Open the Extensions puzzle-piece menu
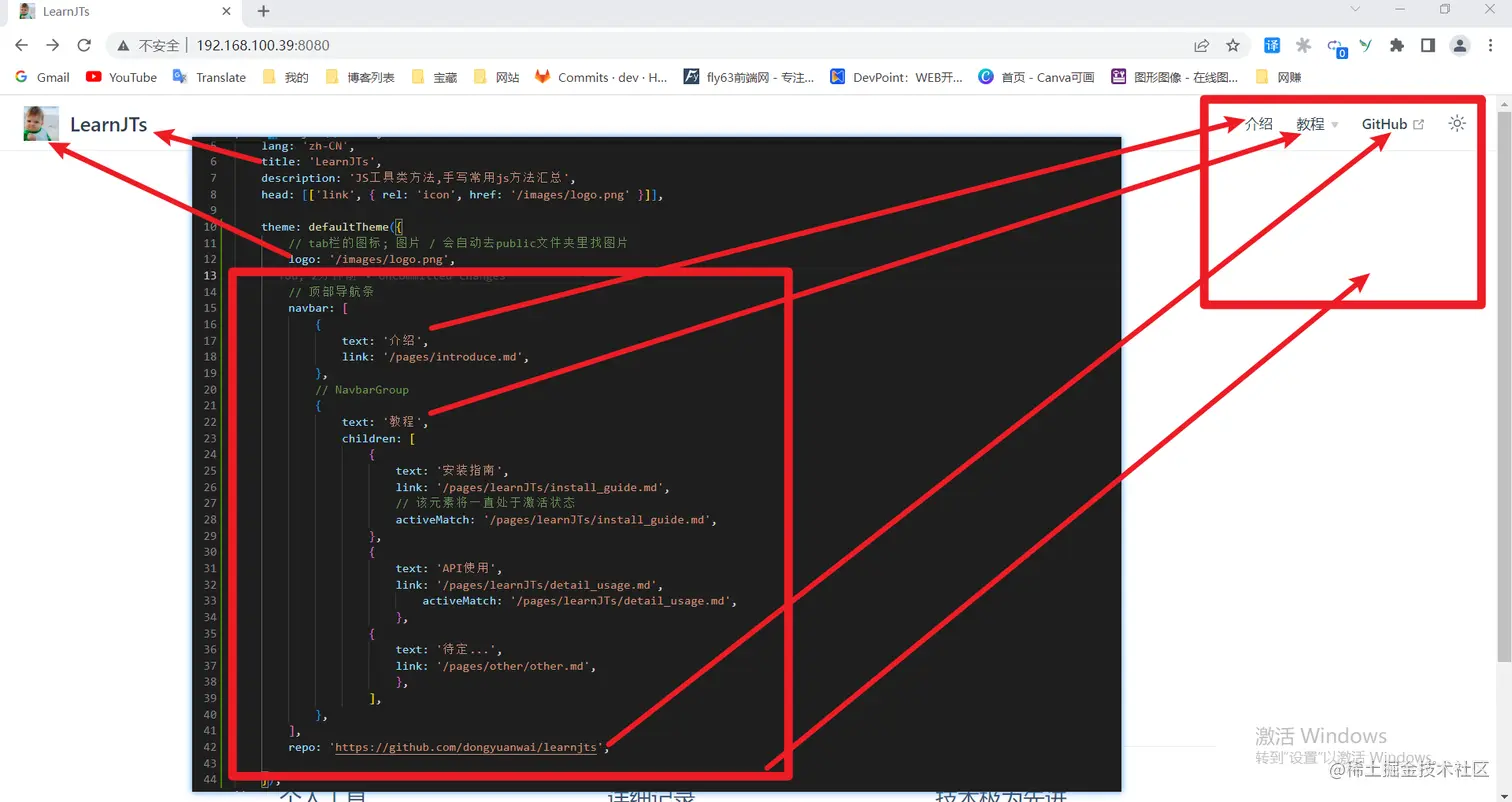Image resolution: width=1512 pixels, height=802 pixels. pyautogui.click(x=1397, y=45)
